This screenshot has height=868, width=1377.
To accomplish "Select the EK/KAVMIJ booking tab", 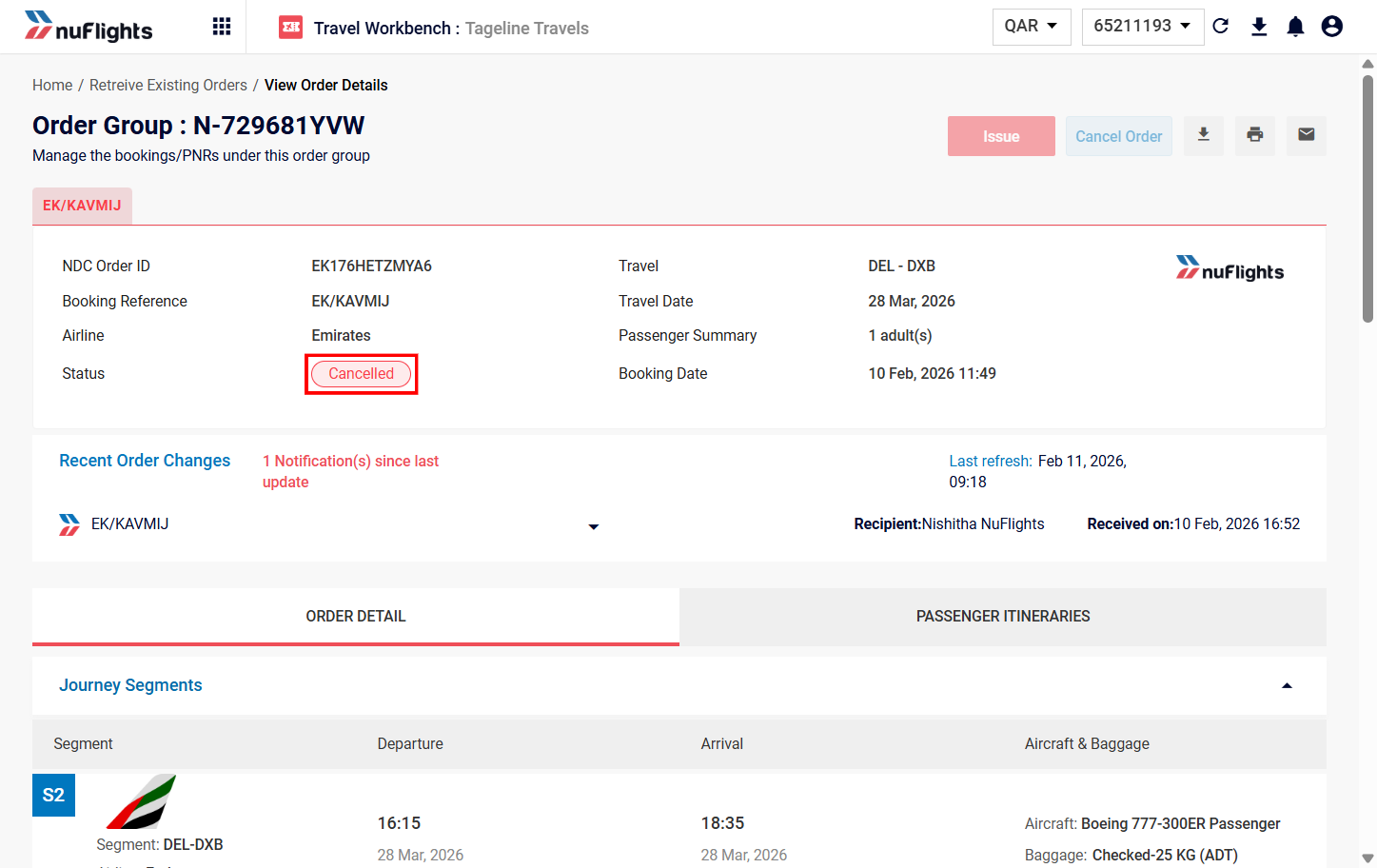I will point(82,206).
